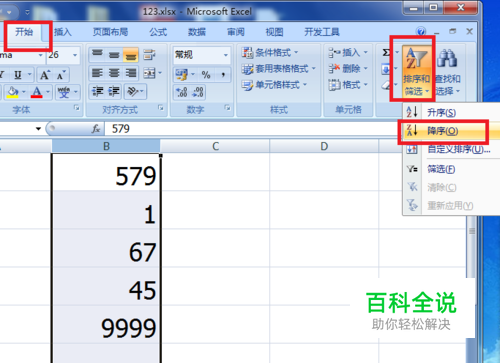Select the cell containing 67
Screen dimensions: 500x363
point(106,248)
